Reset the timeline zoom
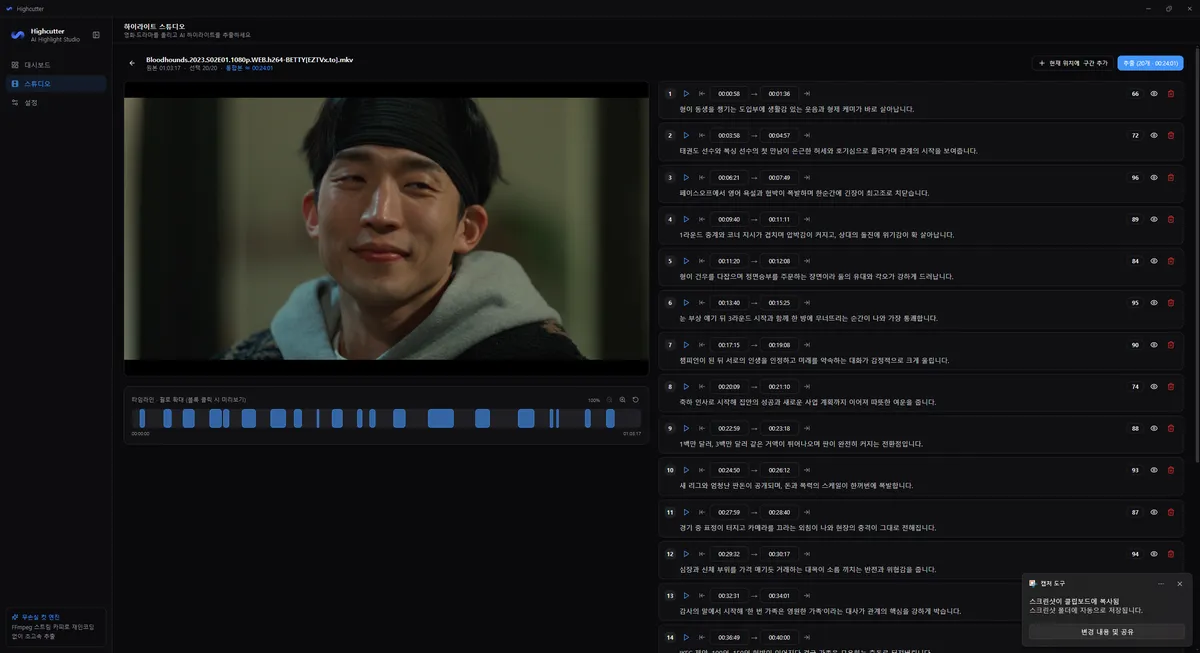 (635, 400)
